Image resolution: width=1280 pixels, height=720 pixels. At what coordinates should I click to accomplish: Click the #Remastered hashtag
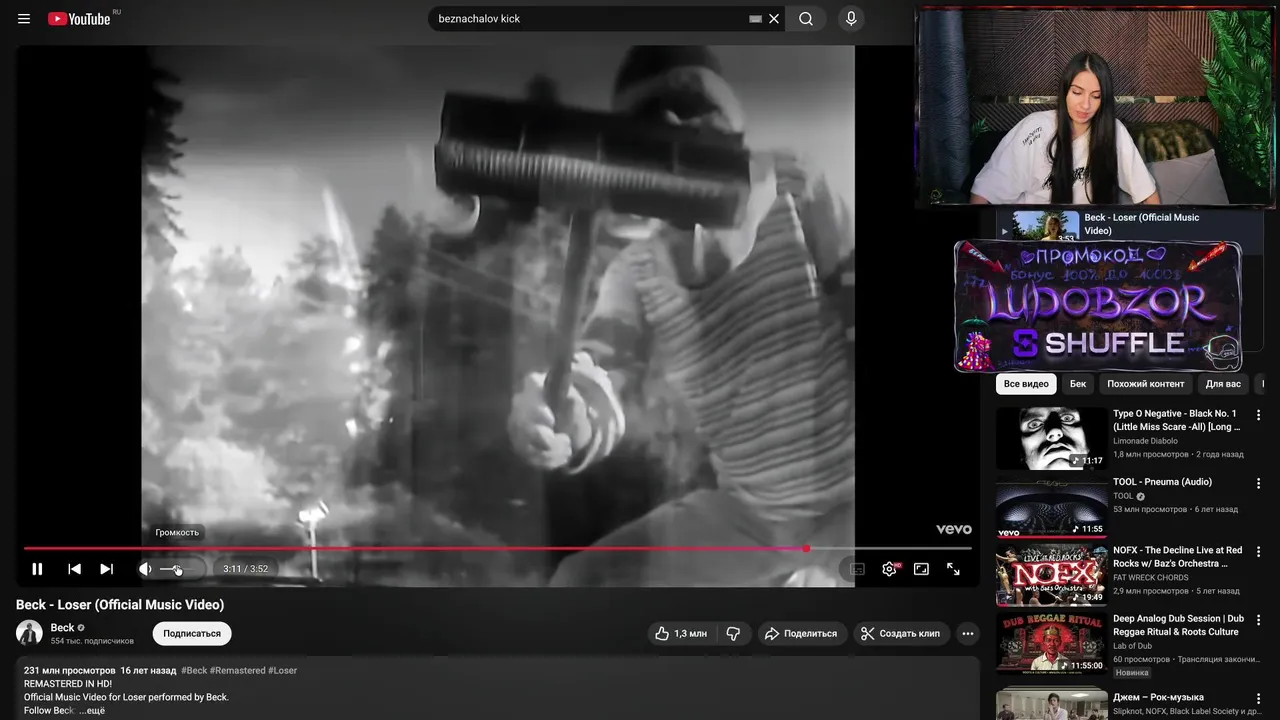[x=238, y=670]
